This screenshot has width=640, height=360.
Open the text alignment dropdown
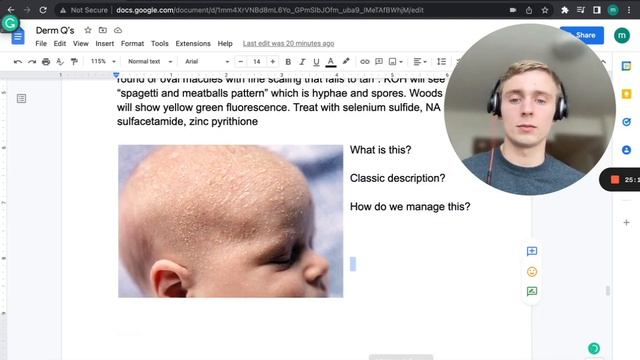[x=420, y=62]
